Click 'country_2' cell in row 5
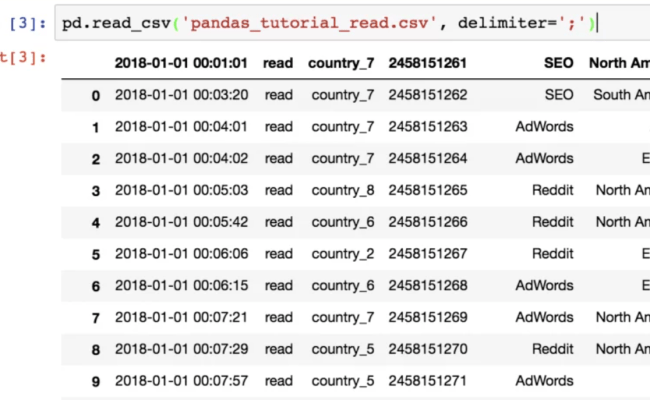The width and height of the screenshot is (650, 400). [x=343, y=254]
